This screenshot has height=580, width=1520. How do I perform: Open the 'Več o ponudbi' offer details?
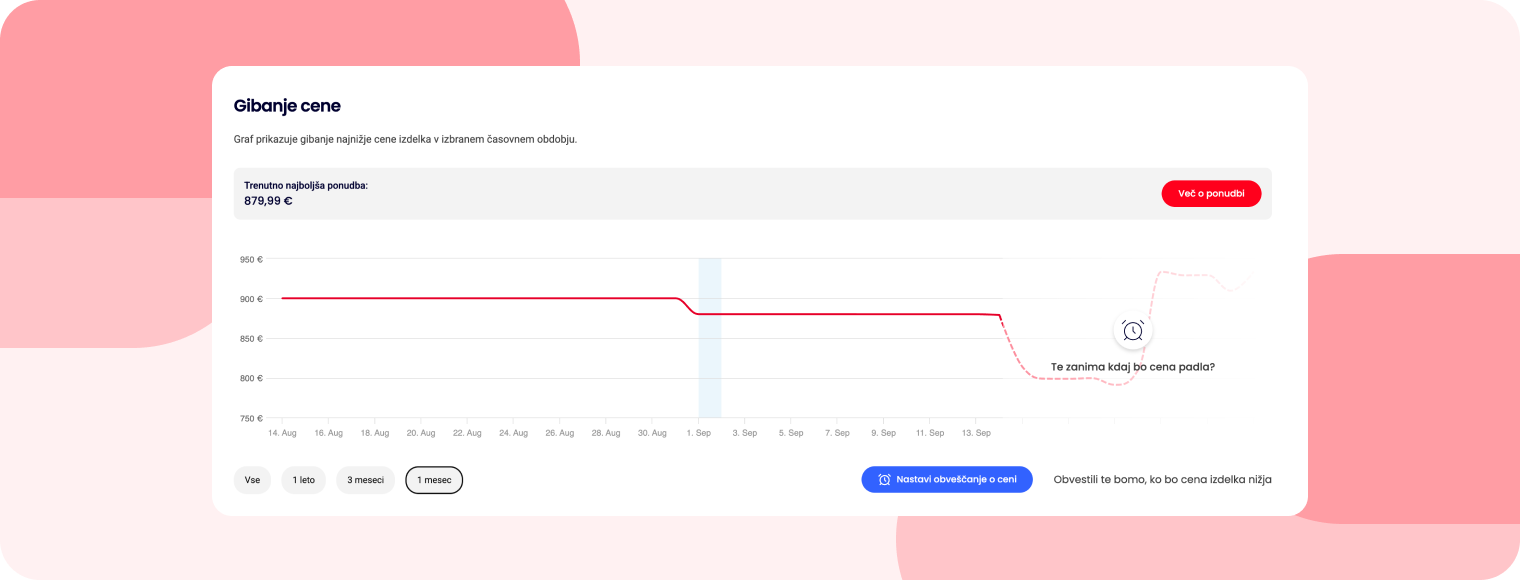point(1211,194)
